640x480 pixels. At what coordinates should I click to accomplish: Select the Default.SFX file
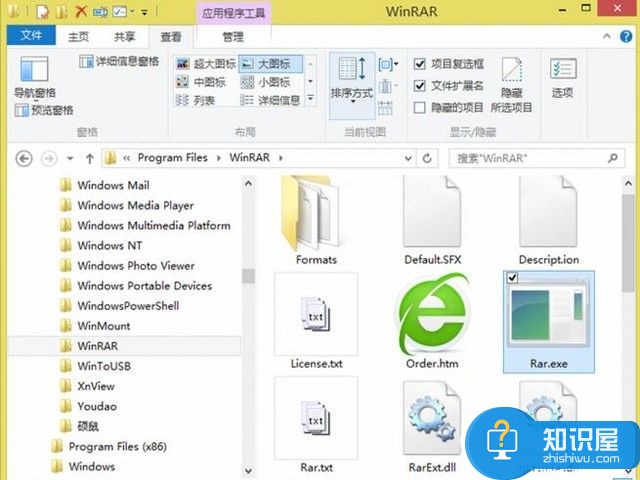click(432, 221)
